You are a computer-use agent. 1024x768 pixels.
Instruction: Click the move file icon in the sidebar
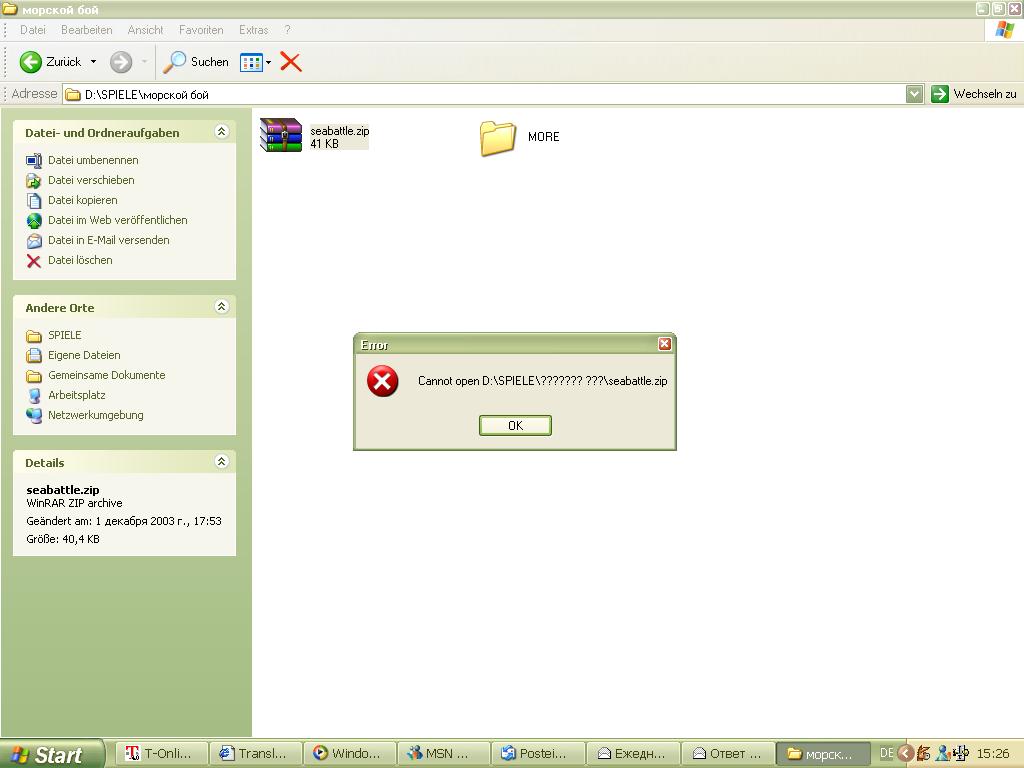(x=34, y=180)
